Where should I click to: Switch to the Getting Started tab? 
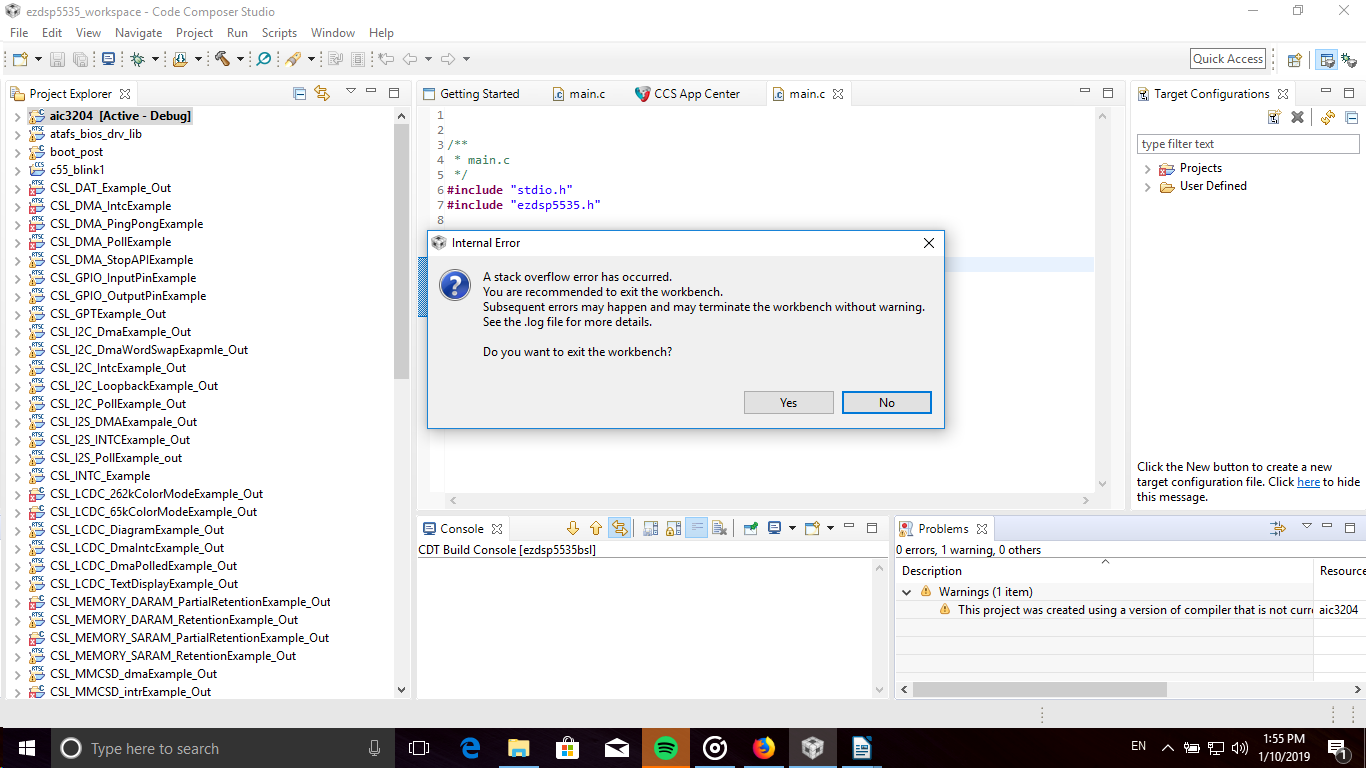[x=471, y=94]
